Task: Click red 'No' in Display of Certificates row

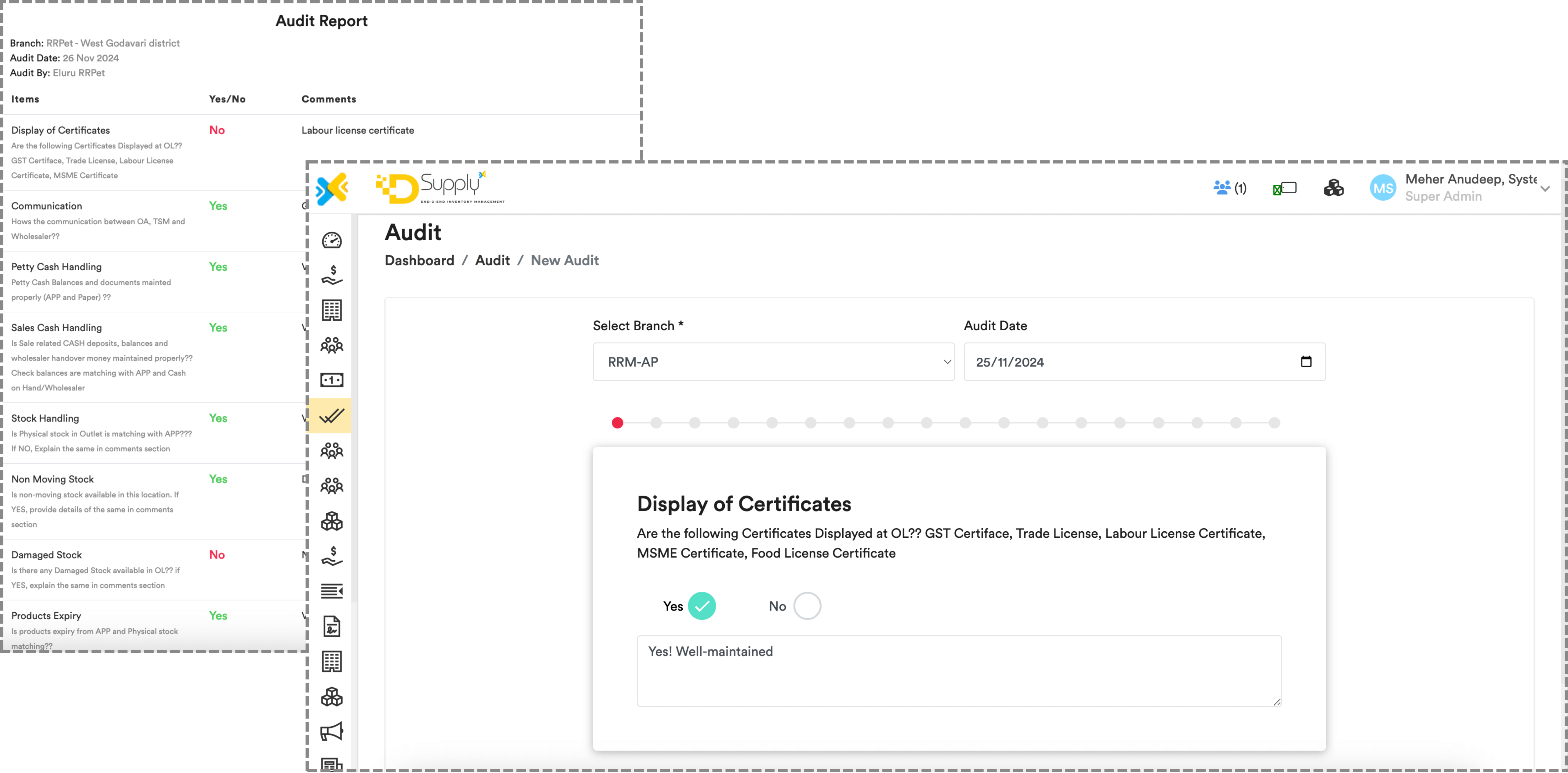Action: coord(217,130)
